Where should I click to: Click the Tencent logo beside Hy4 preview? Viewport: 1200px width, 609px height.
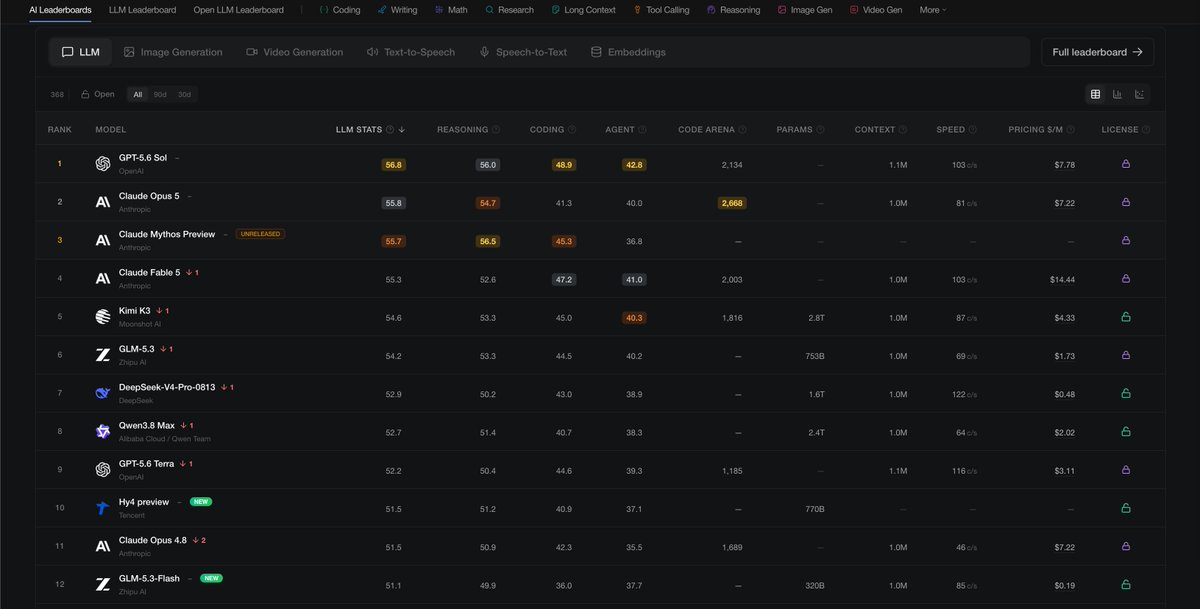[102, 508]
